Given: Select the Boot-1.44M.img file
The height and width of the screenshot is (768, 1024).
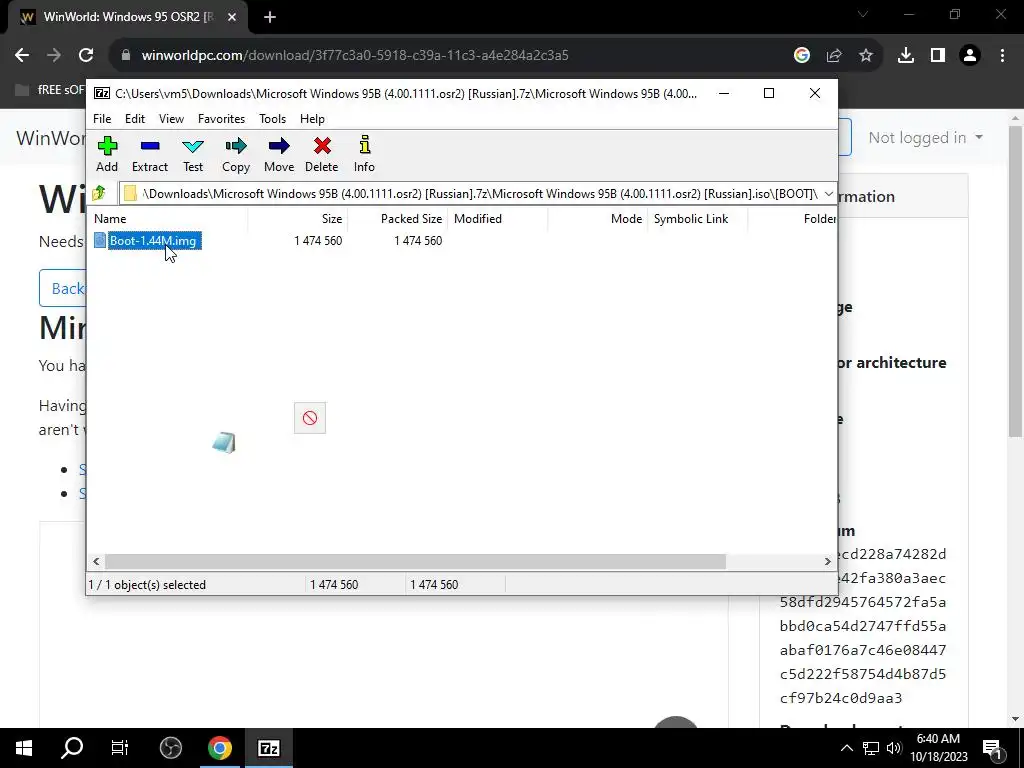Looking at the screenshot, I should click(153, 241).
